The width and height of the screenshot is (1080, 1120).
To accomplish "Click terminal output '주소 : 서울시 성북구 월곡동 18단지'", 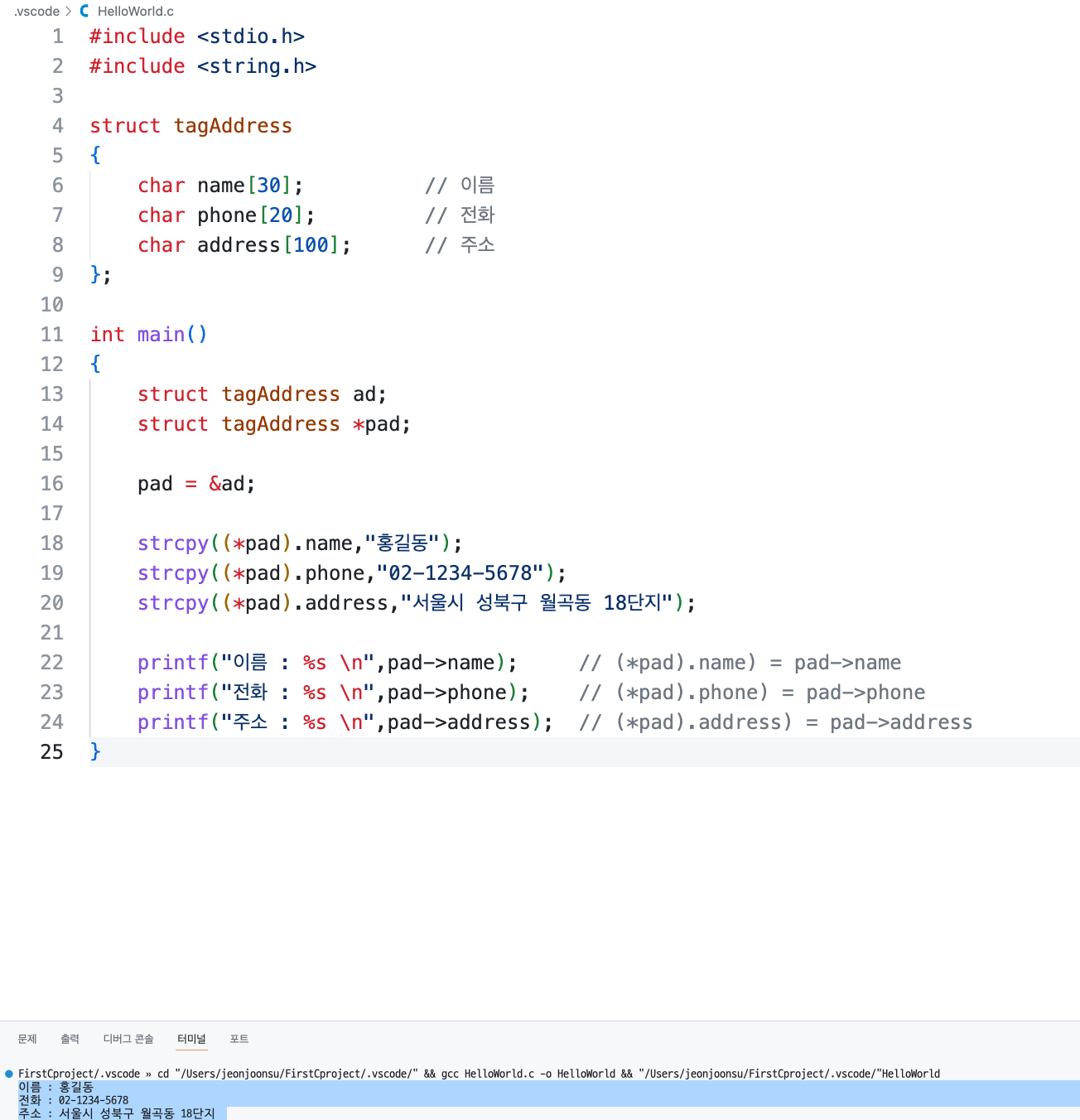I will [117, 1113].
